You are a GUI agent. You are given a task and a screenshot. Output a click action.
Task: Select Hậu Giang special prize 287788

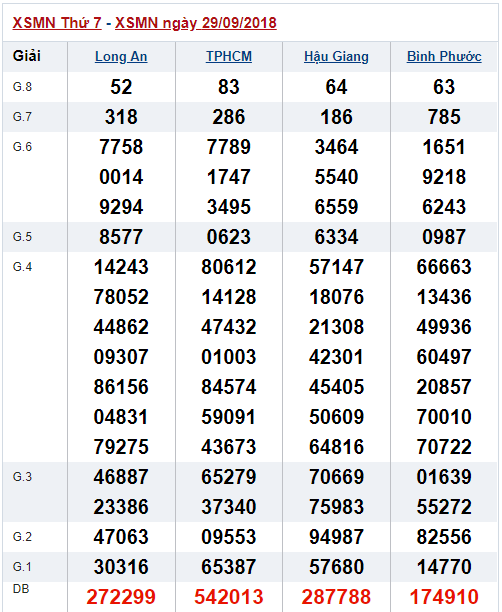(x=336, y=597)
